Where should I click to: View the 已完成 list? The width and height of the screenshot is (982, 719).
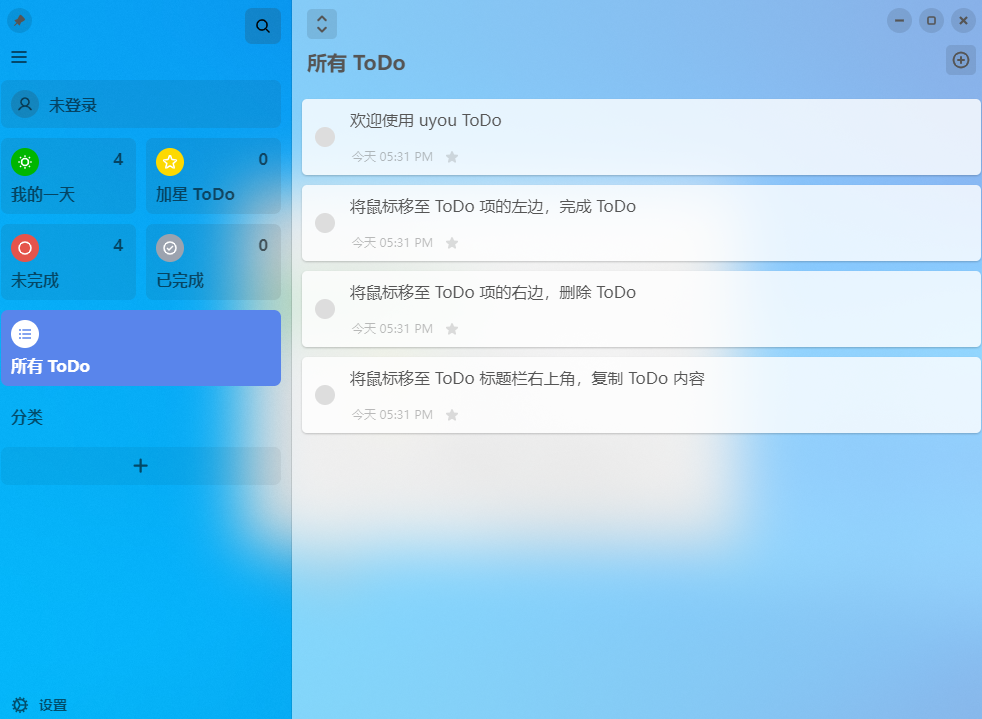click(213, 262)
